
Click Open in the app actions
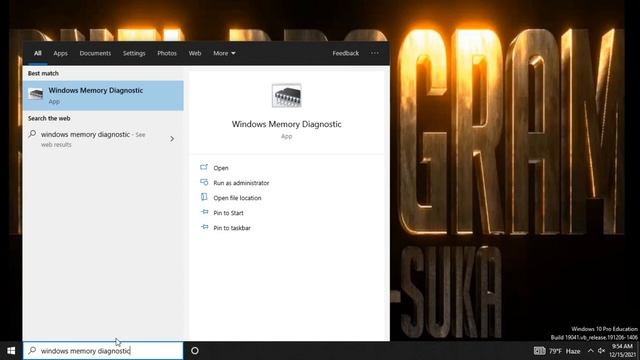tap(221, 168)
